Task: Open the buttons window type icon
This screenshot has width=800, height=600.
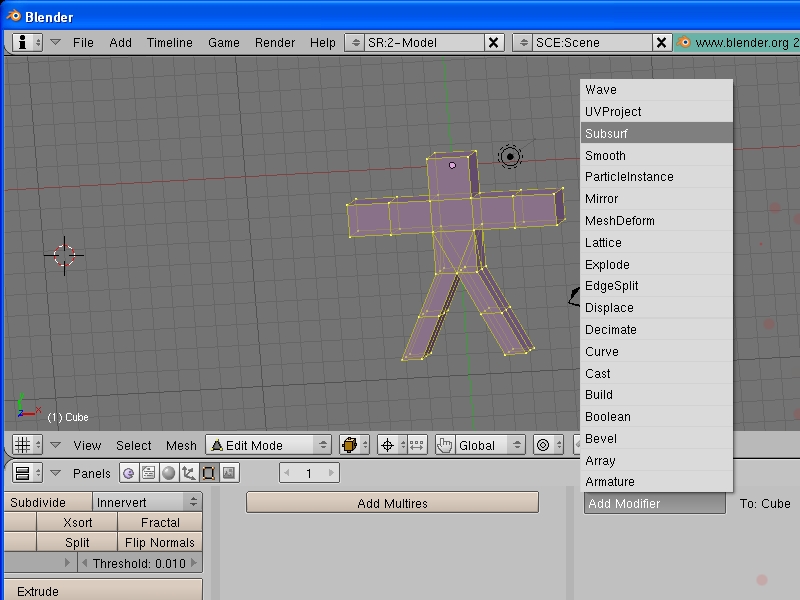Action: pyautogui.click(x=27, y=473)
